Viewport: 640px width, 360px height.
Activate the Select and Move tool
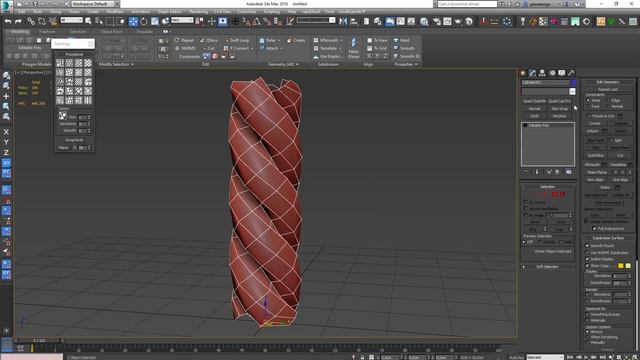pyautogui.click(x=133, y=21)
